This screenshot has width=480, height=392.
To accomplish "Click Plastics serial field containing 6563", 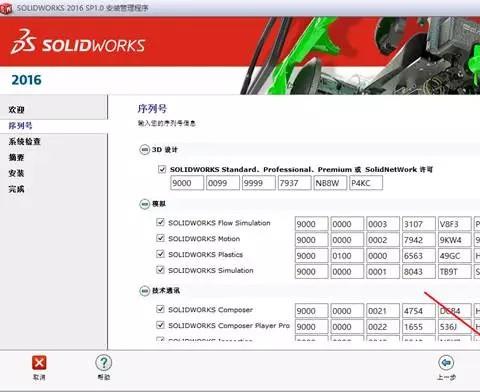I will (419, 256).
